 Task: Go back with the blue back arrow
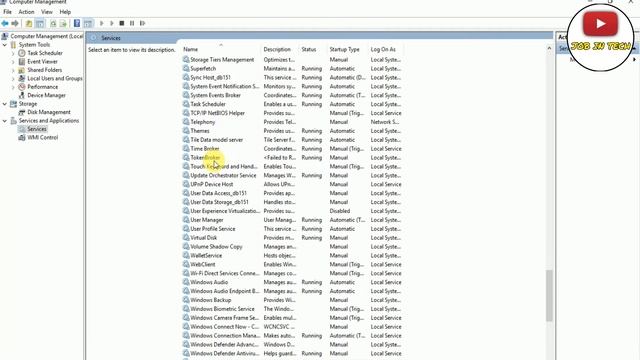5,23
